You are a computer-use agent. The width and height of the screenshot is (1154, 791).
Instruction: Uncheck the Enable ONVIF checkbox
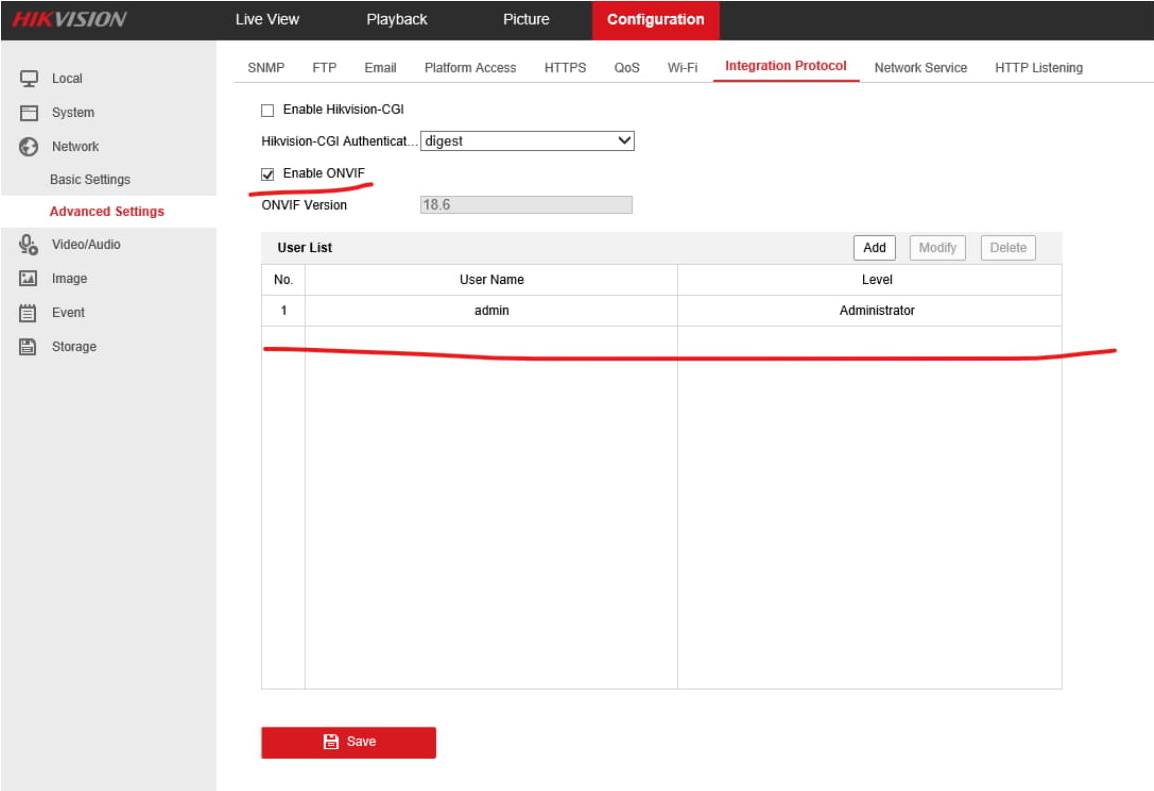click(x=267, y=174)
